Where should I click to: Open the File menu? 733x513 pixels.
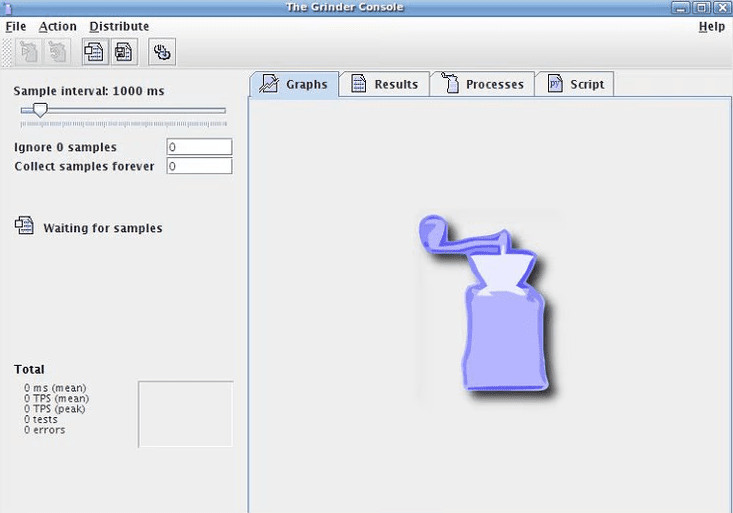(16, 26)
